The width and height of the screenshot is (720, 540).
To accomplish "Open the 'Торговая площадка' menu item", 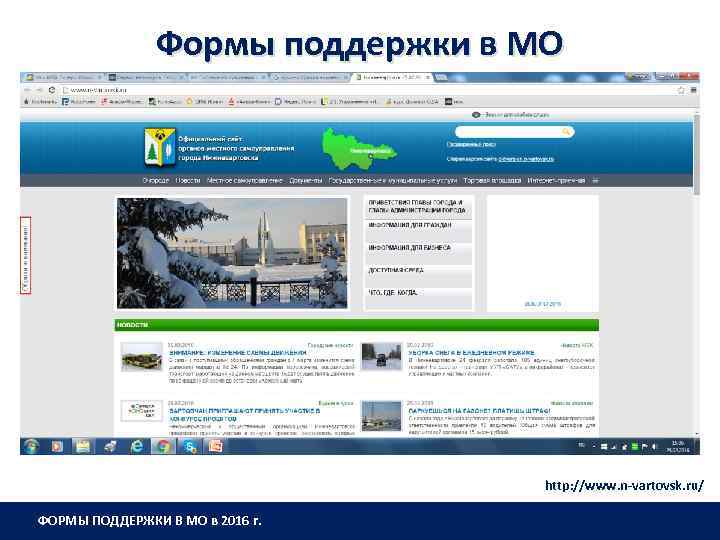I will pos(492,180).
